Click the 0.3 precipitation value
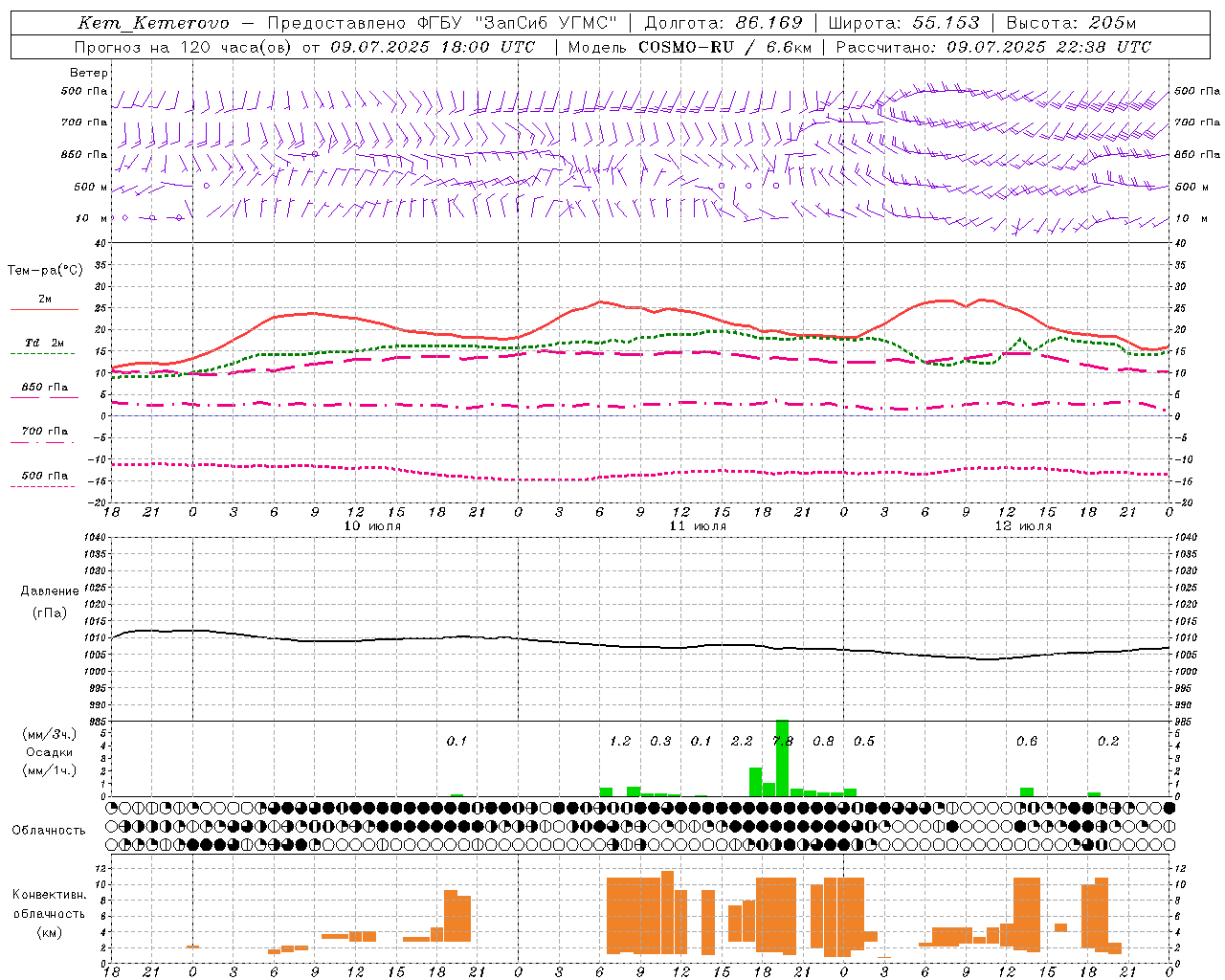Screen dimensions: 1225x980 coord(660,741)
